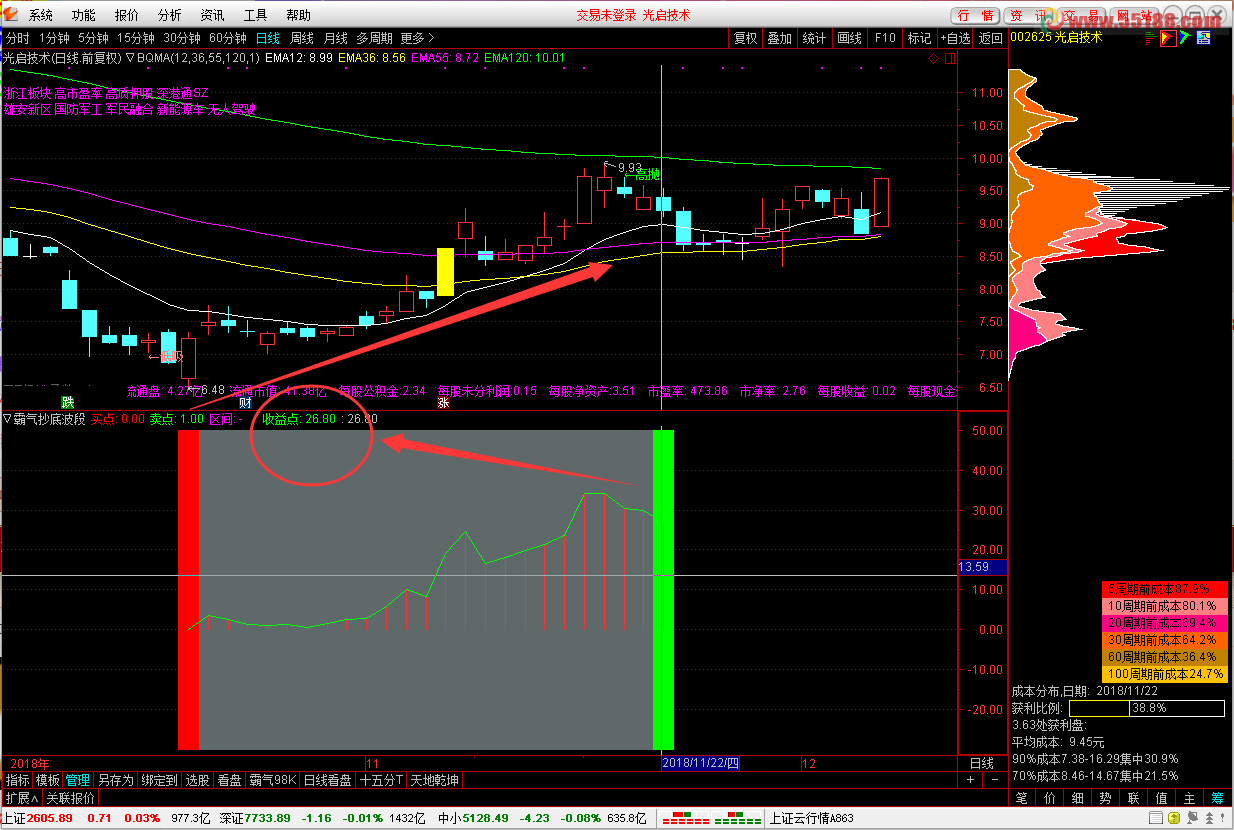The image size is (1234, 830).
Task: Open the 分析 menu
Action: pyautogui.click(x=170, y=15)
